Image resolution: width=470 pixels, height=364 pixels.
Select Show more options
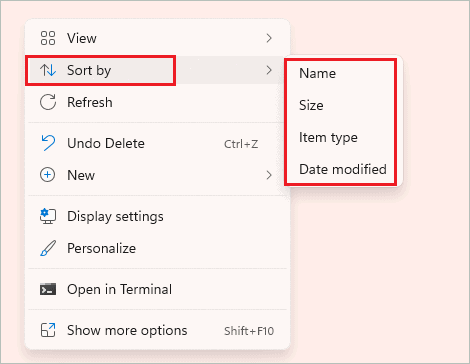click(x=157, y=330)
